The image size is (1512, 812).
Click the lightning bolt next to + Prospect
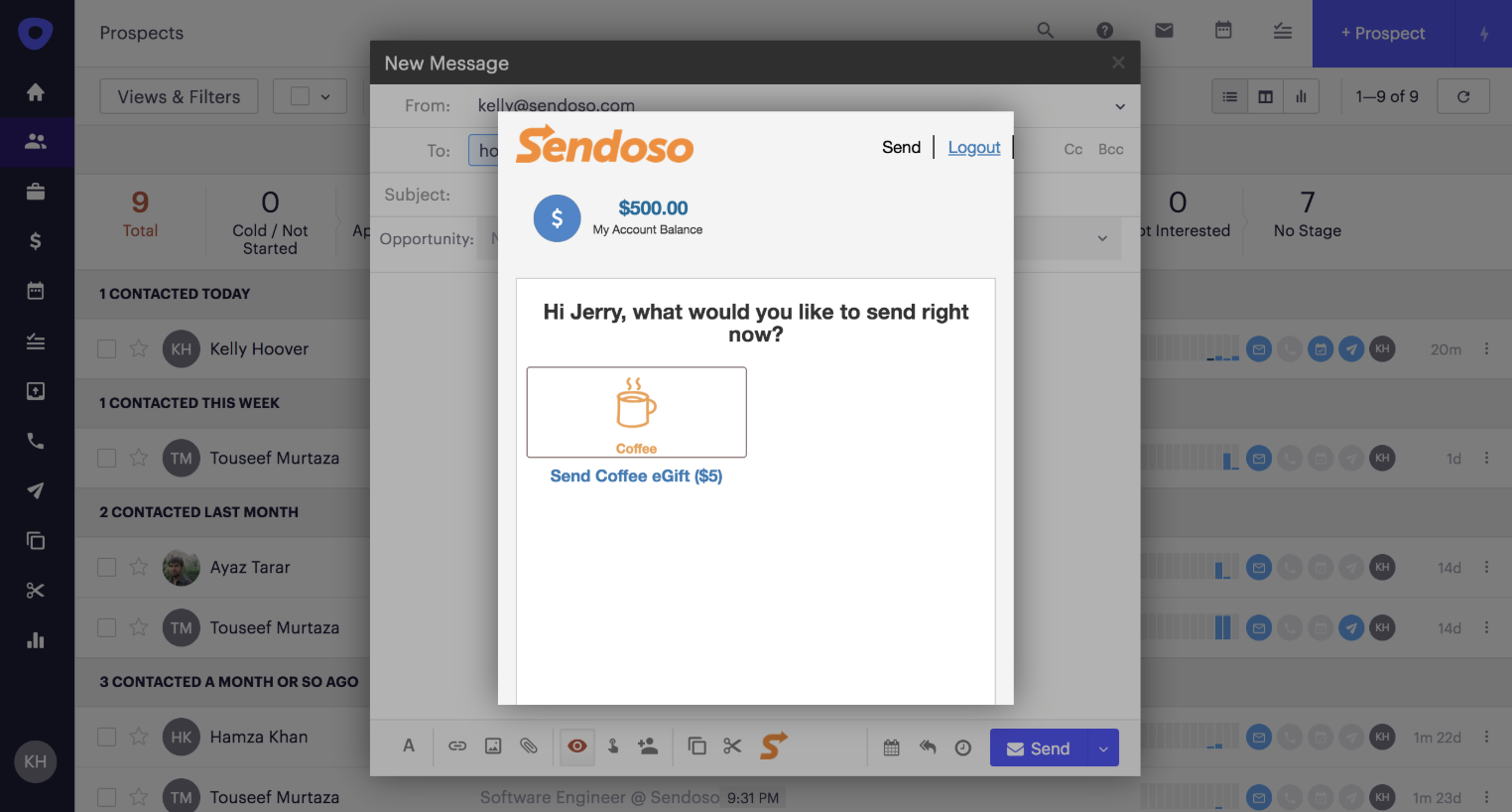[1484, 34]
